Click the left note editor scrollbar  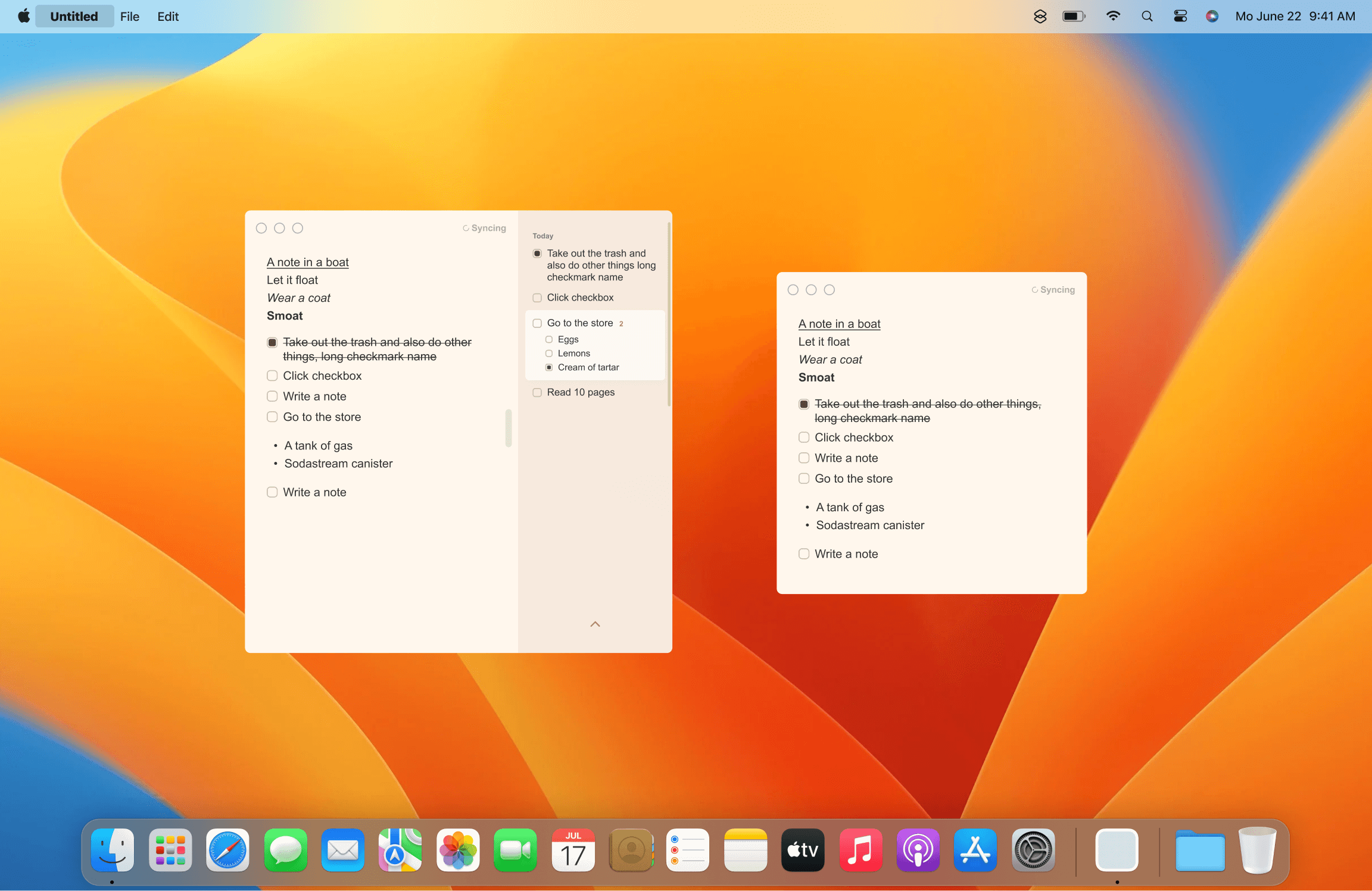click(x=509, y=428)
